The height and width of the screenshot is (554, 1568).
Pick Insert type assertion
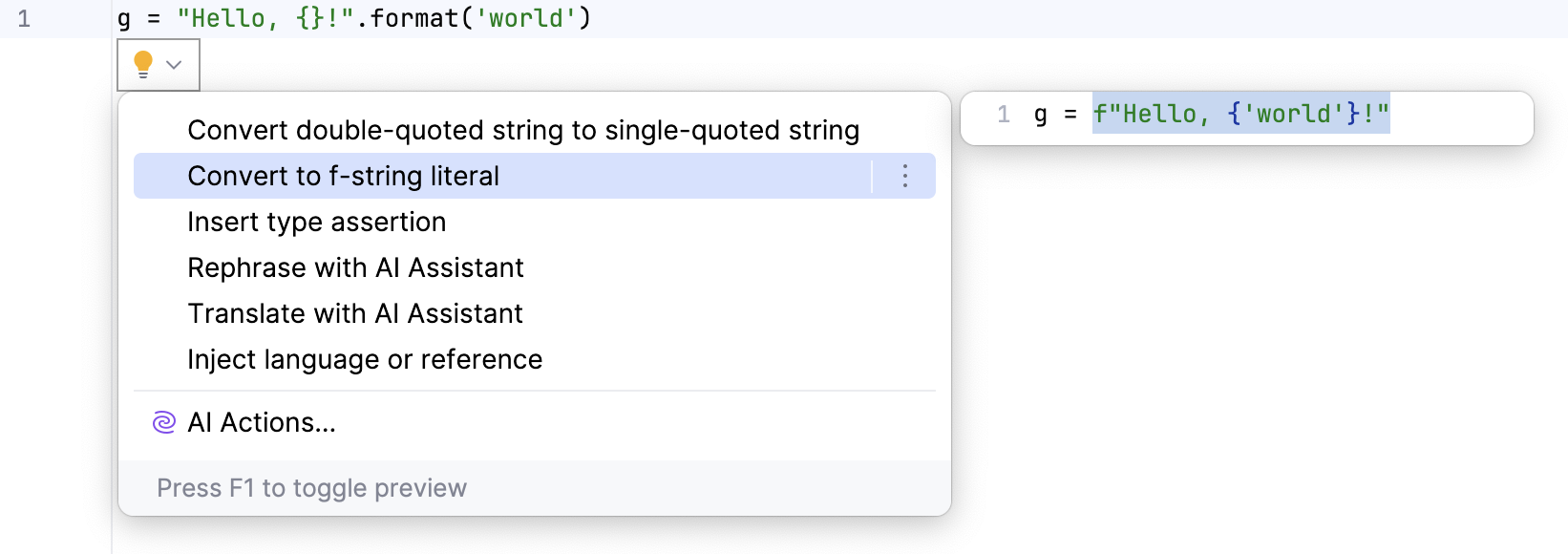(x=316, y=222)
